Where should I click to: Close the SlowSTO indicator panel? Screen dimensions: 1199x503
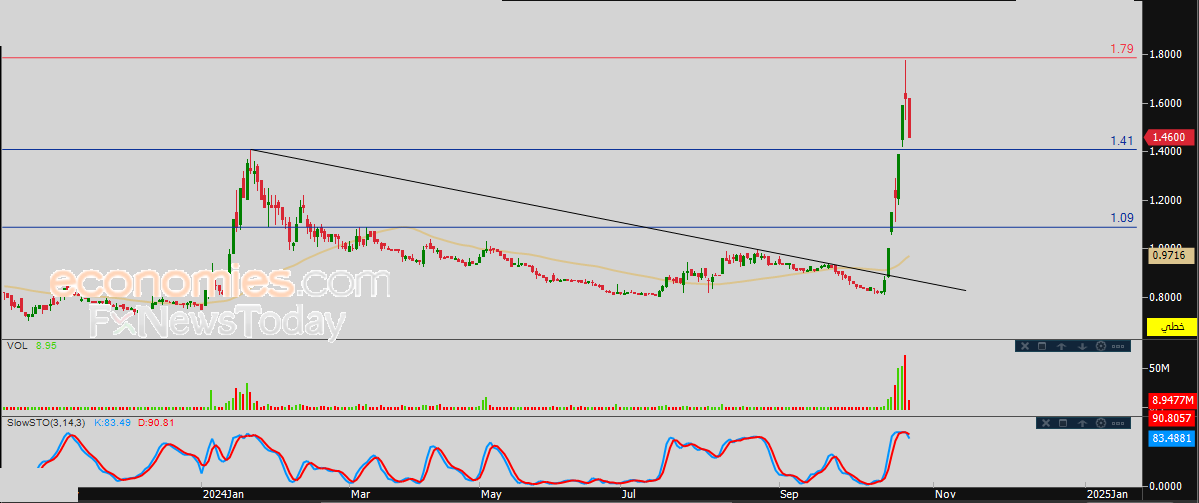tap(1046, 423)
